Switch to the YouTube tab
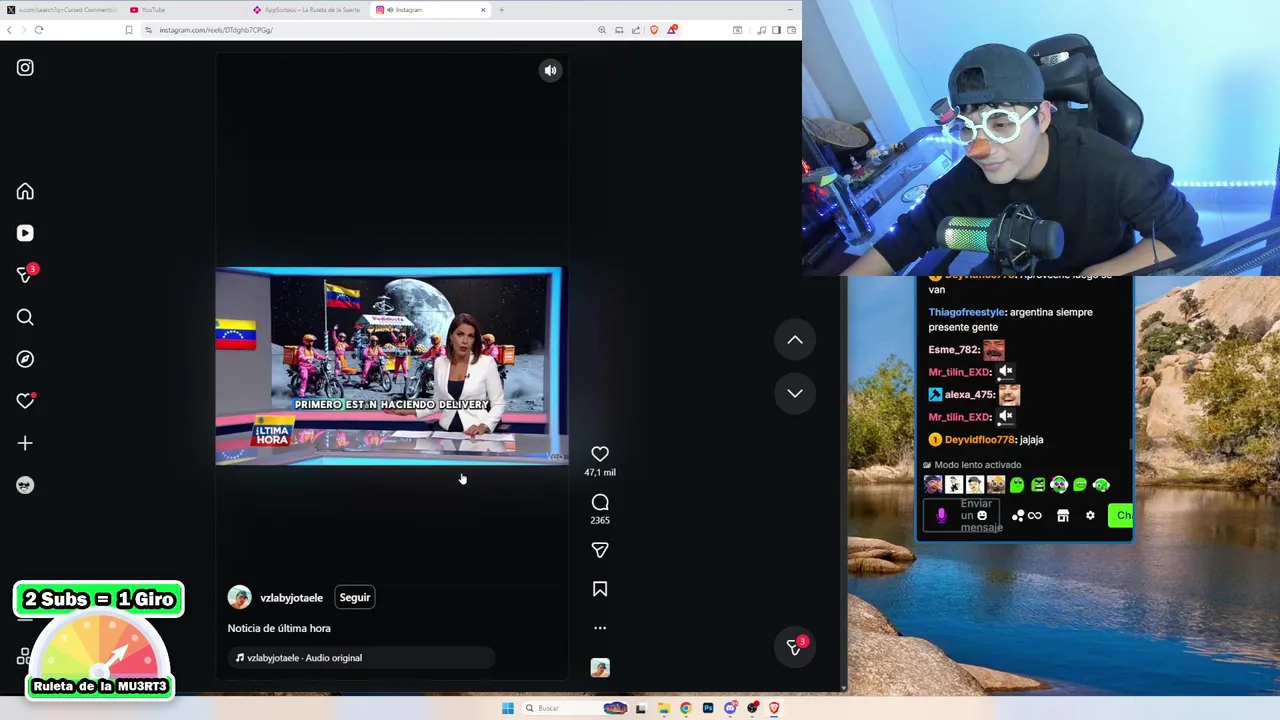 [185, 10]
